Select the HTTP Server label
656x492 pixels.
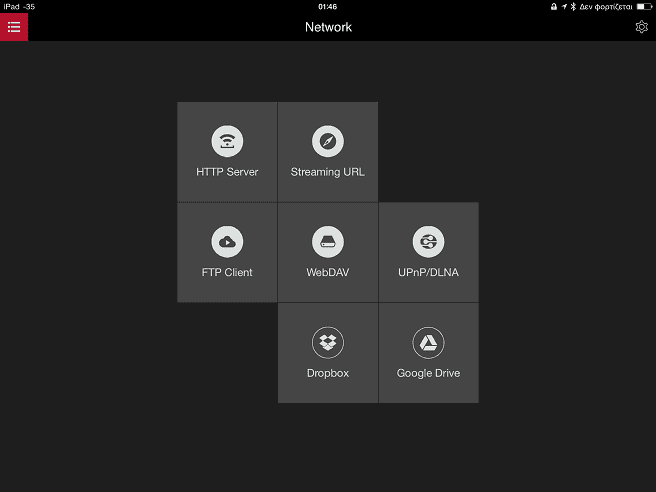[227, 172]
